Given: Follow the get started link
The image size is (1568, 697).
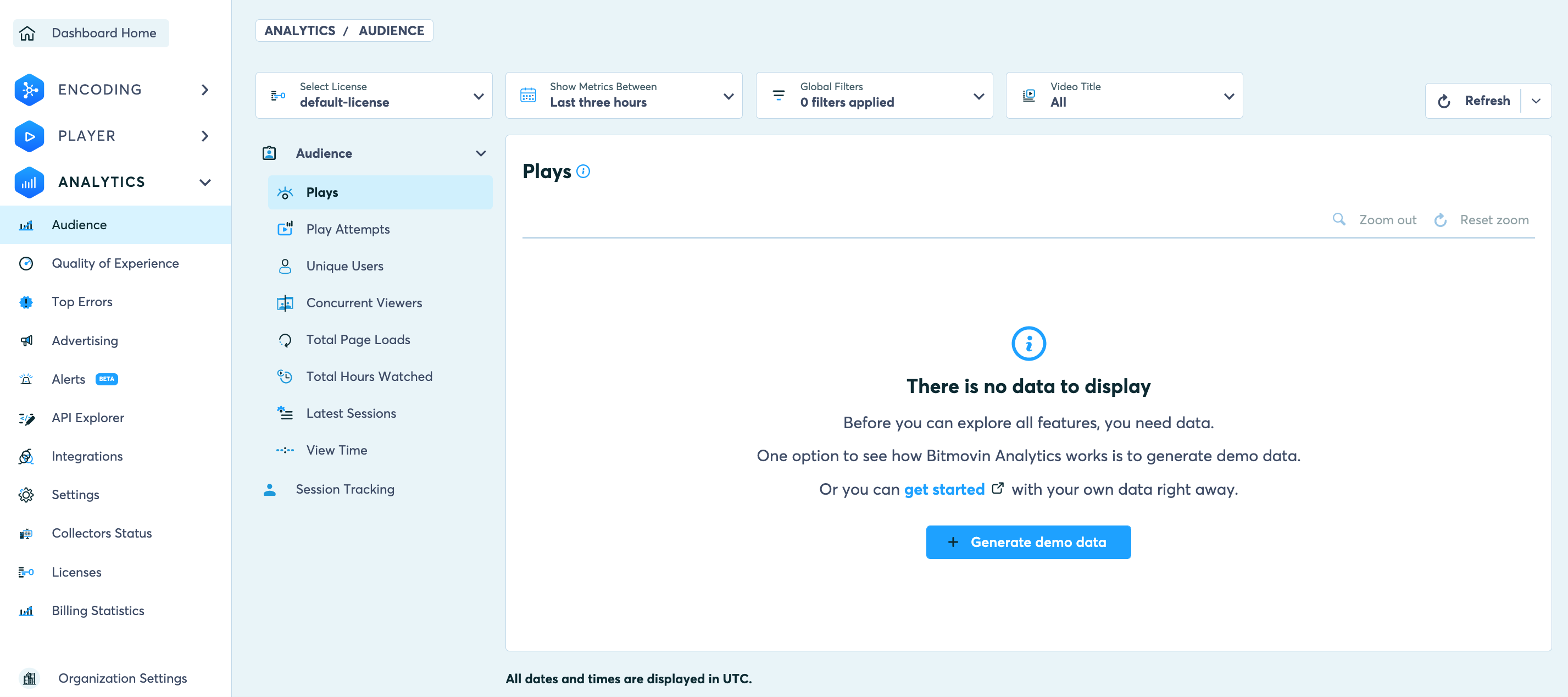Looking at the screenshot, I should (x=943, y=489).
